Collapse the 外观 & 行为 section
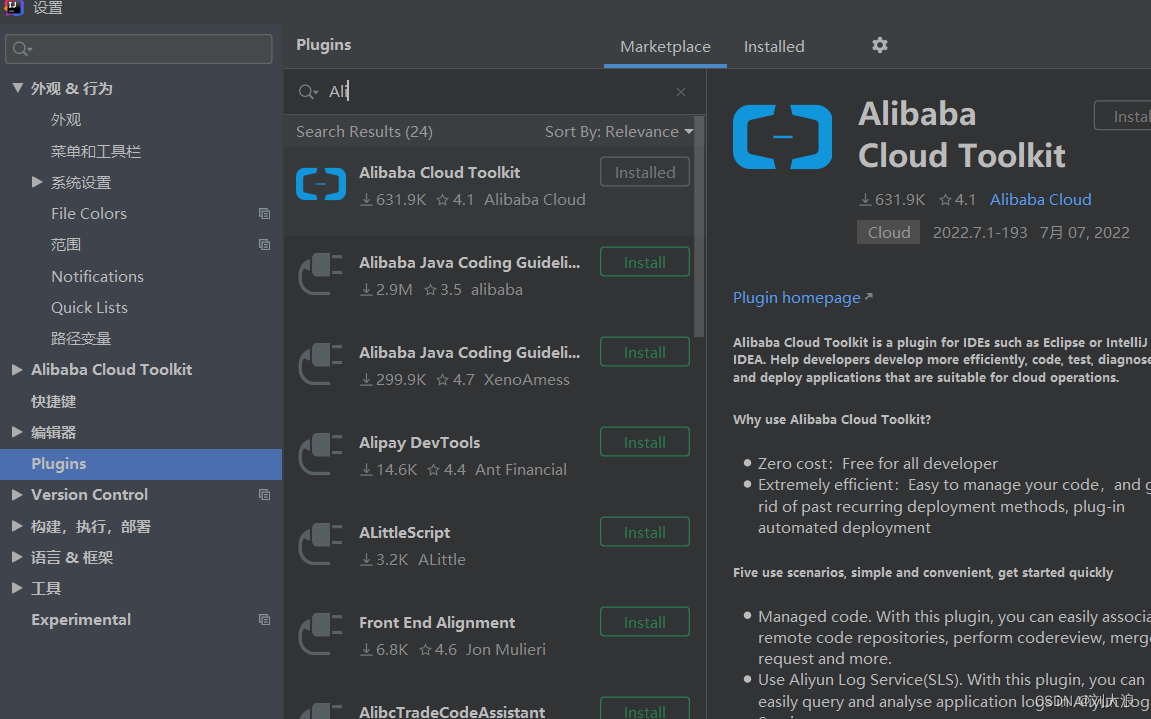Screen dimensions: 1151x719 [18, 88]
